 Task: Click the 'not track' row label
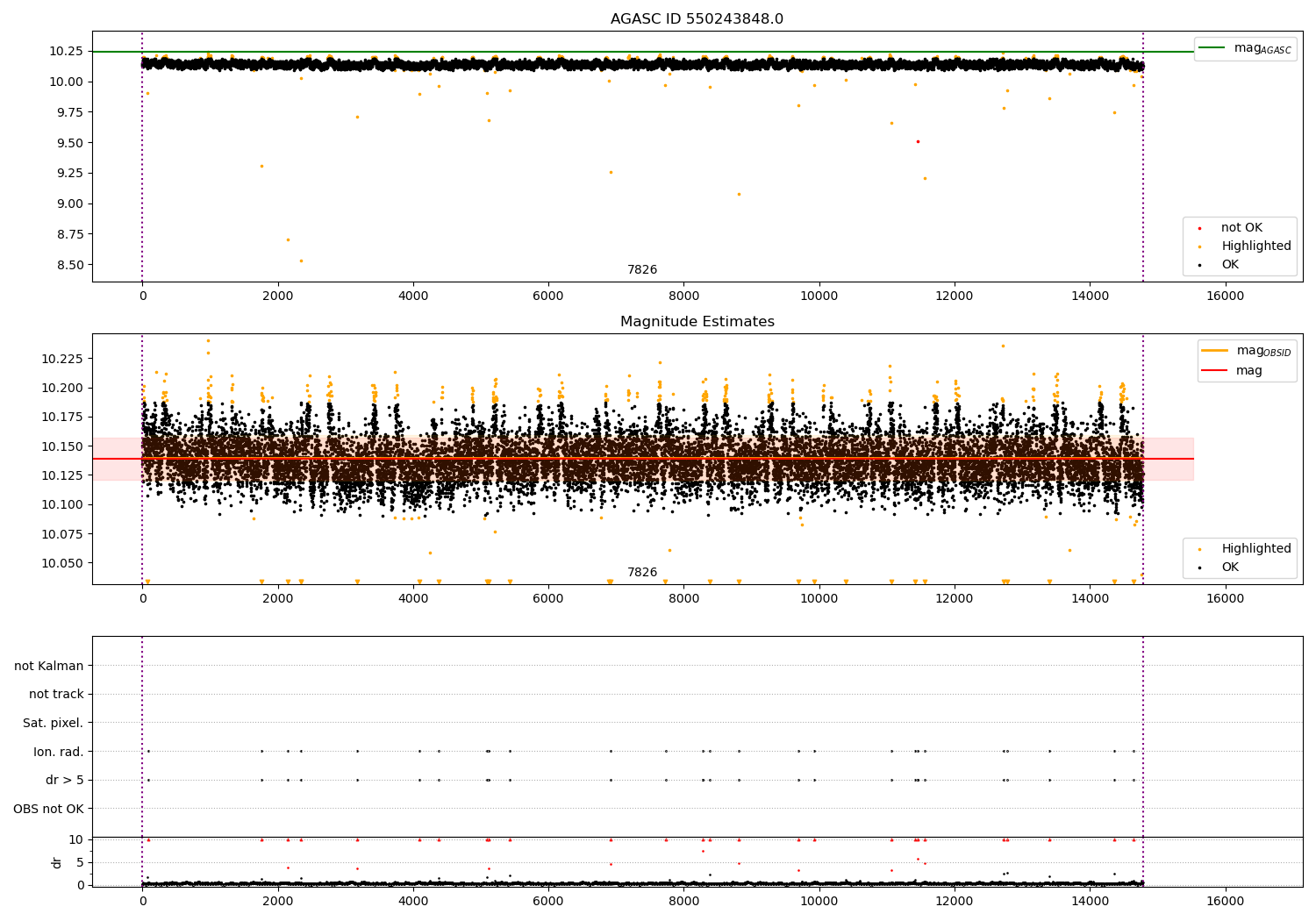56,694
